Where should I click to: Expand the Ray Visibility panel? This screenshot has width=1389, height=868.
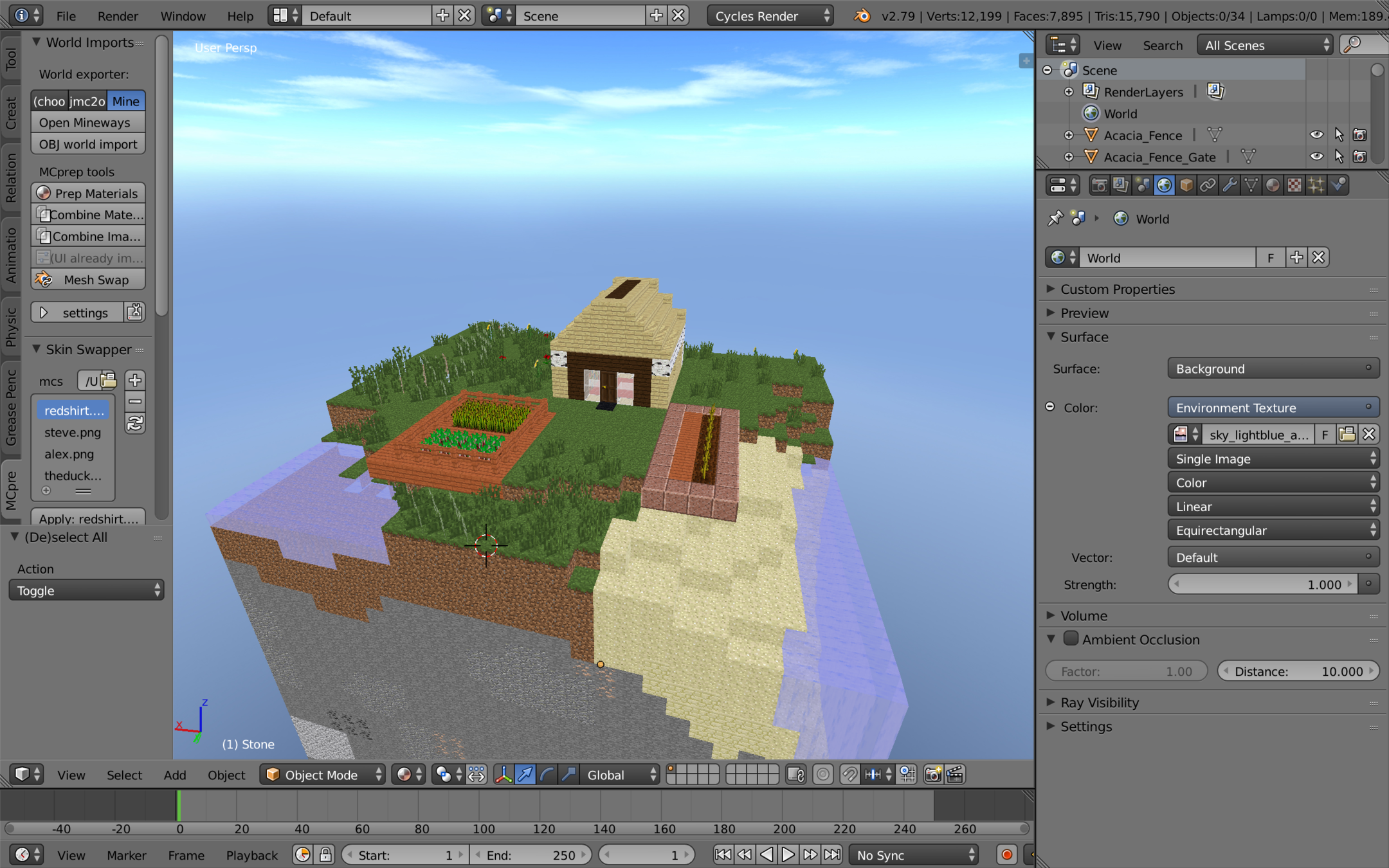point(1099,703)
